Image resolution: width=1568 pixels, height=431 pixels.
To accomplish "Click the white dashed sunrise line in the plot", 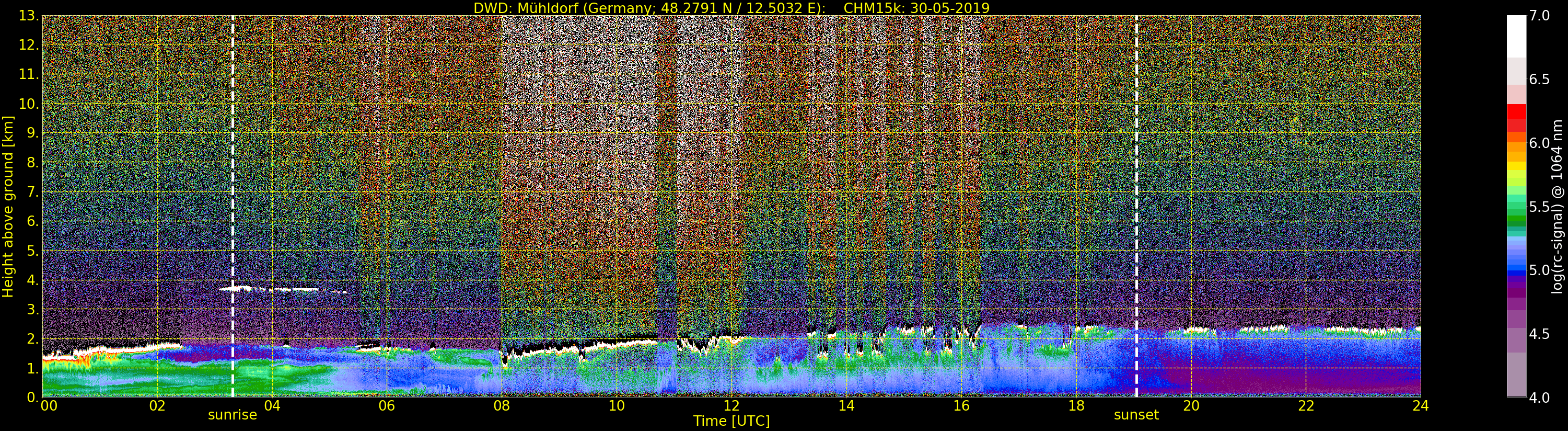I will pyautogui.click(x=233, y=206).
